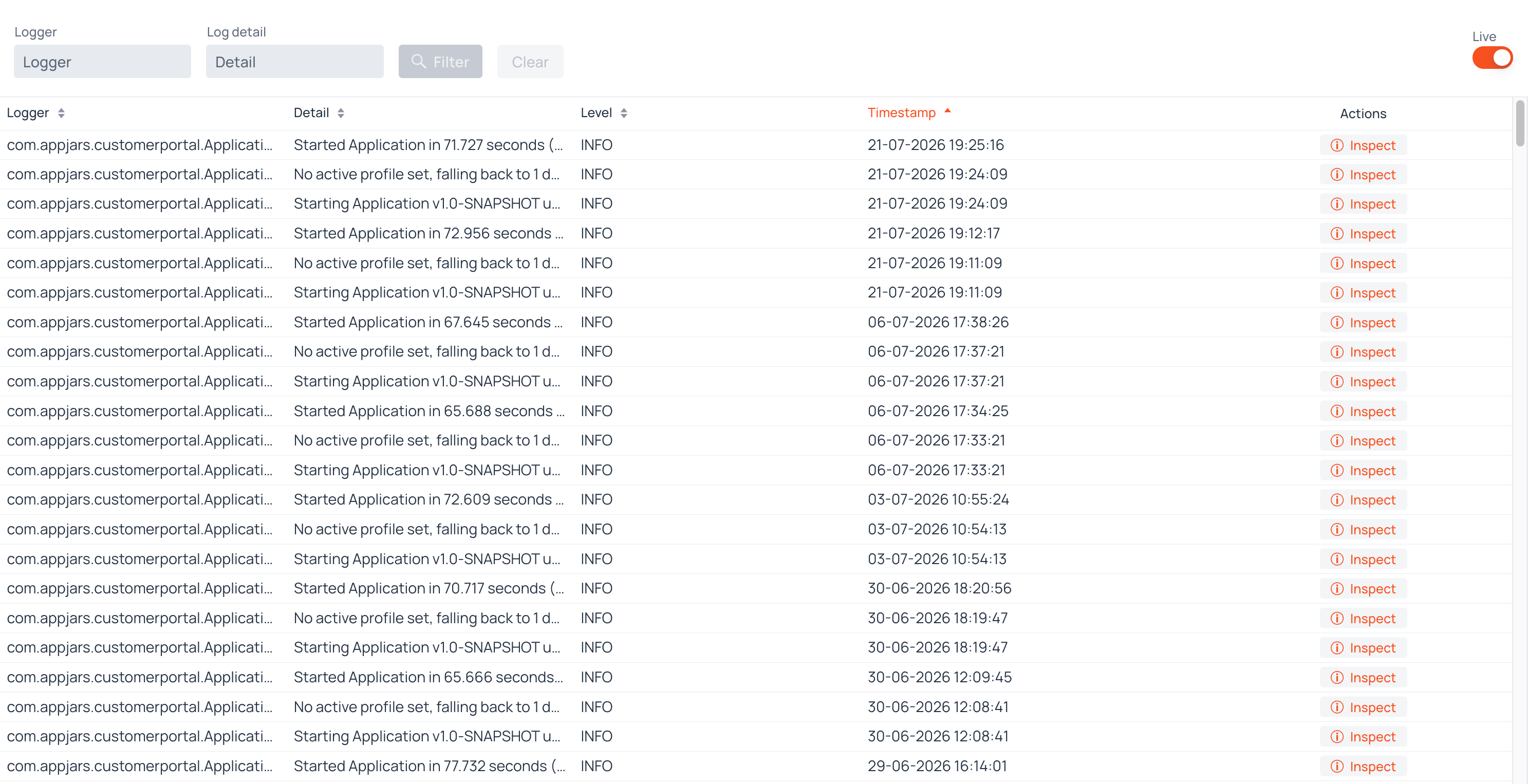Screen dimensions: 1528x784
Task: Click the info icon for the Starting Application log at 21-07-2026 19:11:09
Action: pyautogui.click(x=1337, y=293)
